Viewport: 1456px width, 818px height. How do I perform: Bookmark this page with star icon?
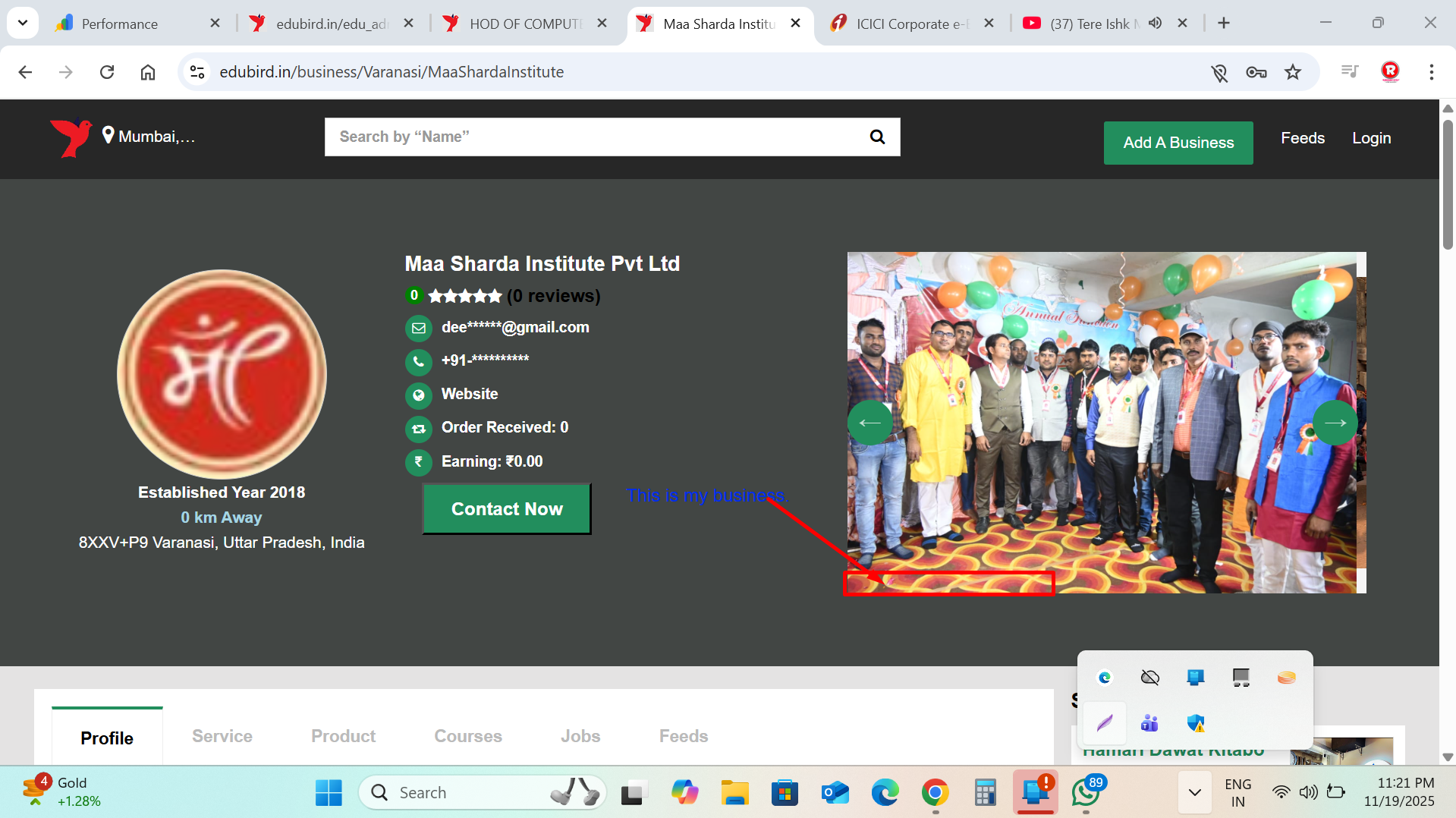click(1293, 72)
